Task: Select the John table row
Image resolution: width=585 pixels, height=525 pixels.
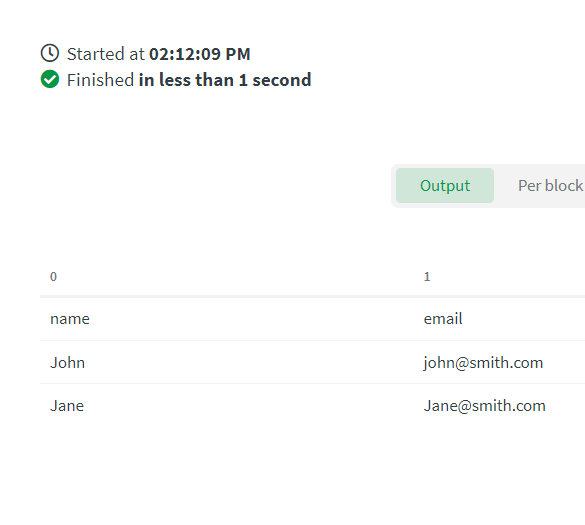Action: 312,362
